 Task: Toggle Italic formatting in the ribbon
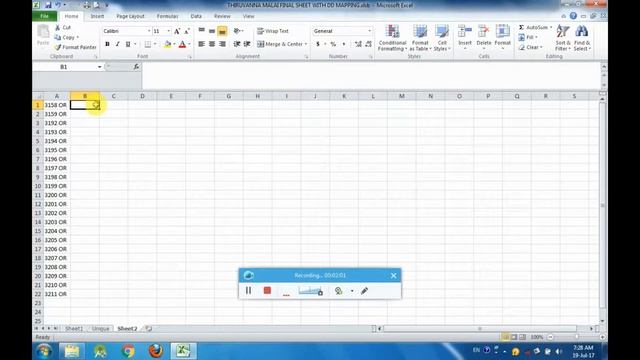tap(118, 44)
